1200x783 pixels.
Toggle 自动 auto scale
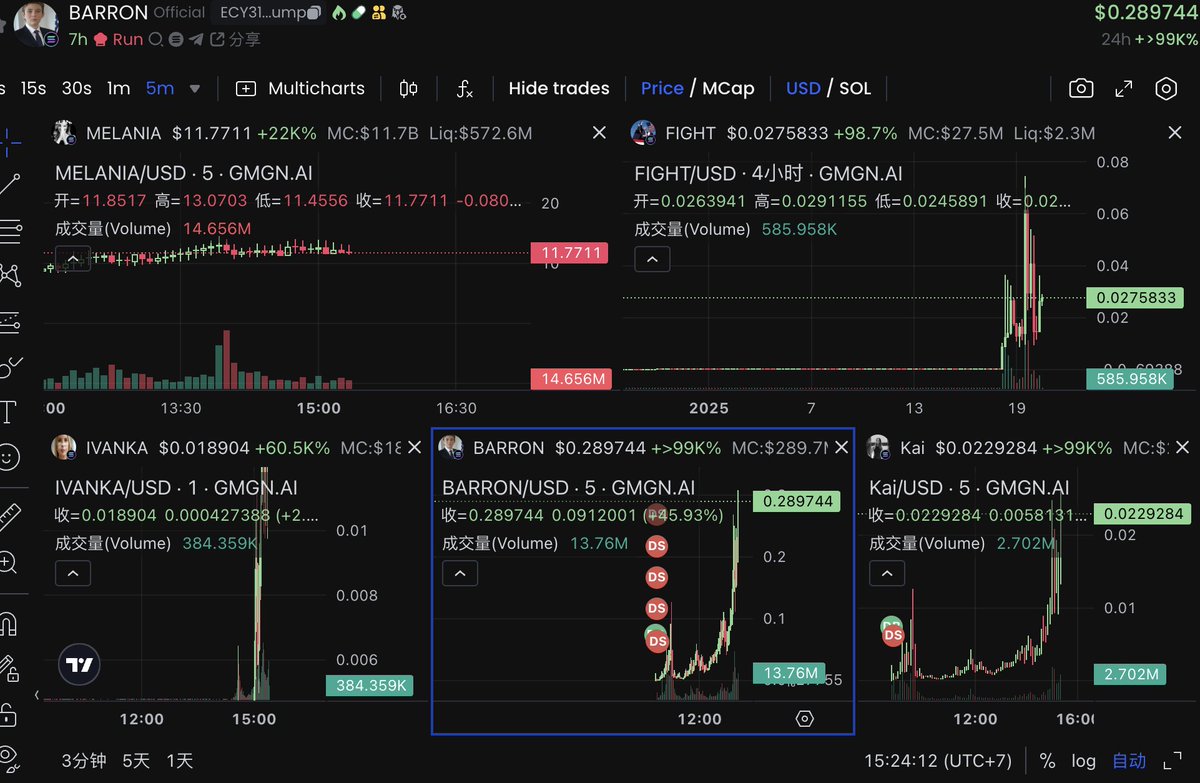[x=1129, y=761]
